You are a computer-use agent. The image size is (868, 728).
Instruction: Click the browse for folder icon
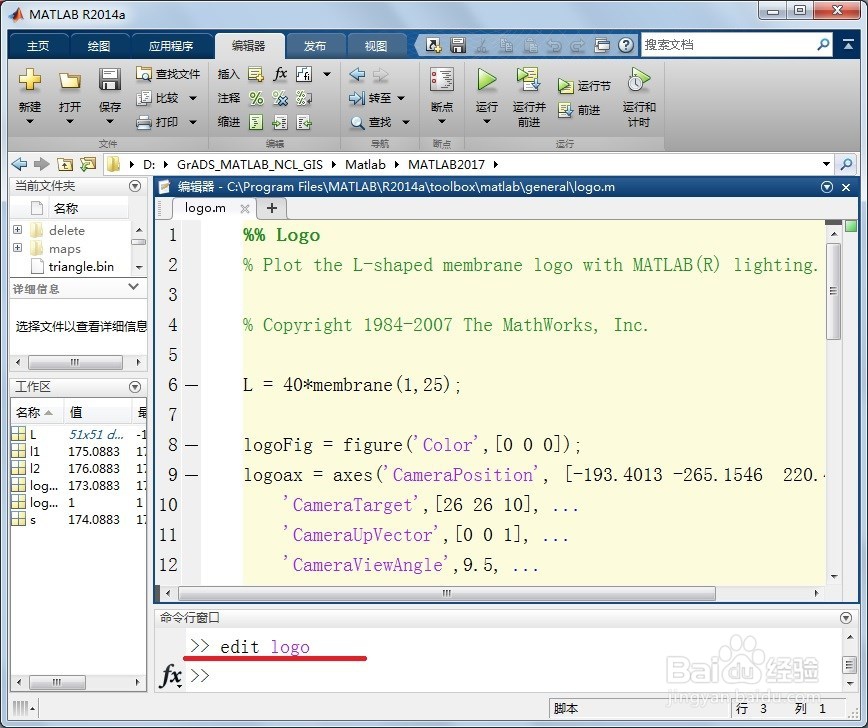[88, 164]
